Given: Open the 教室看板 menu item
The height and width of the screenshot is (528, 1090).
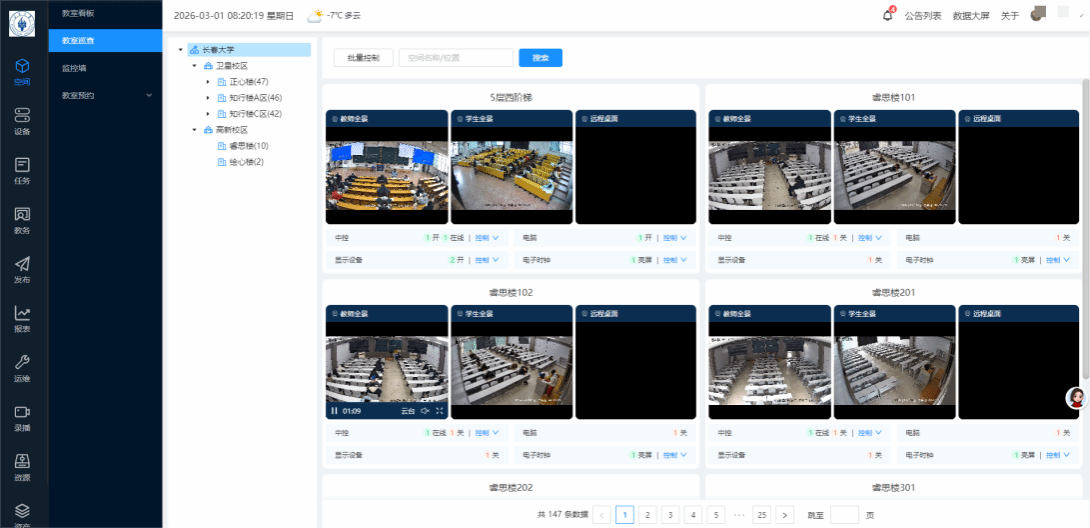Looking at the screenshot, I should pos(77,13).
